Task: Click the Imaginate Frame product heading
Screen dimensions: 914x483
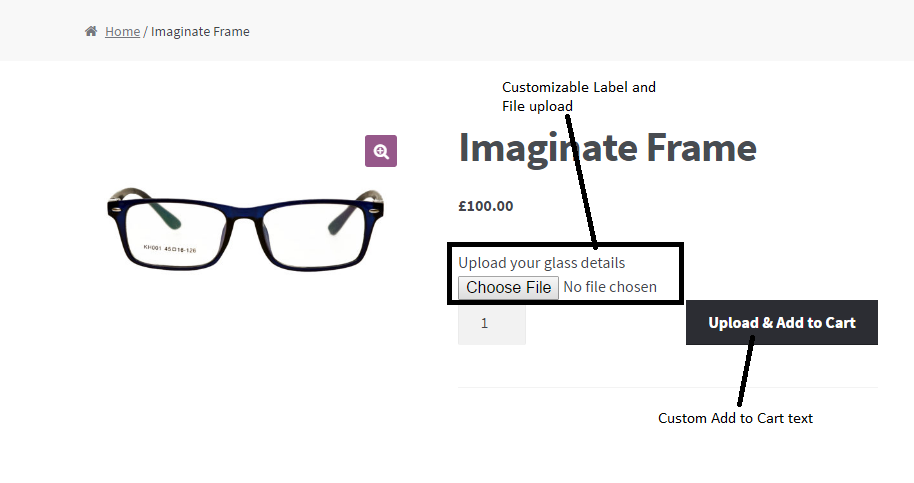Action: [x=607, y=149]
